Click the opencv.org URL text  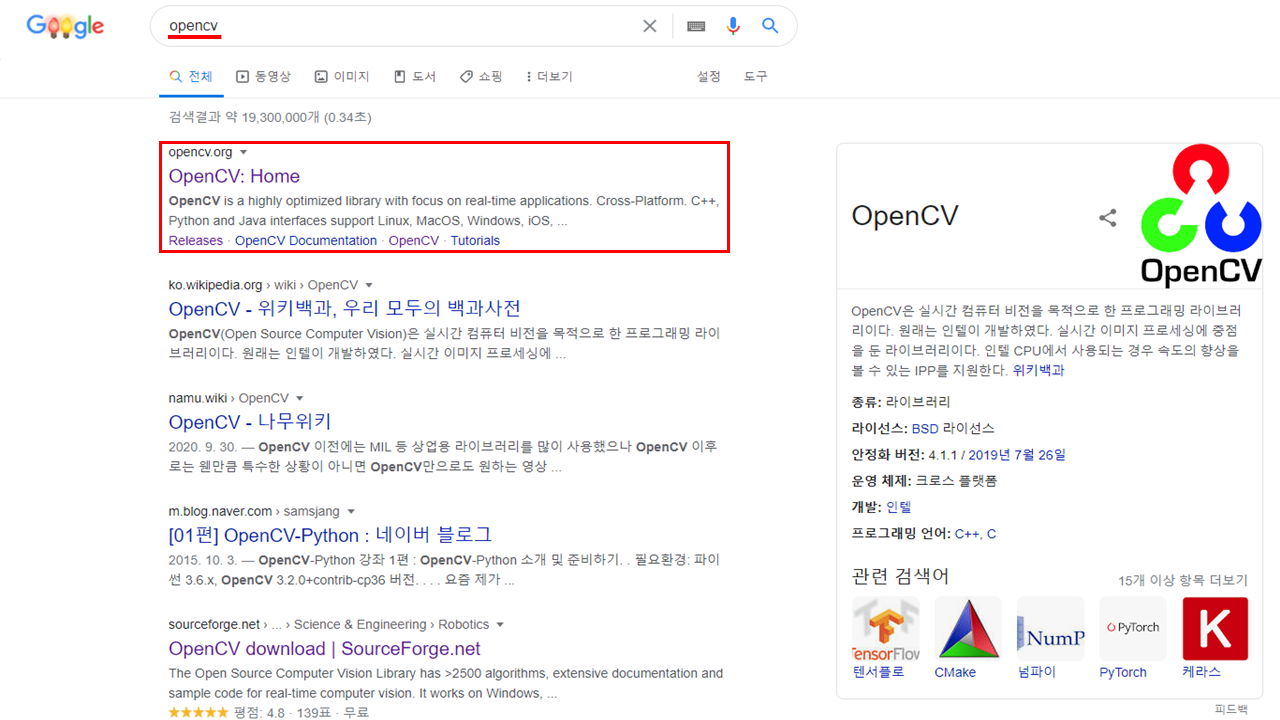tap(200, 152)
